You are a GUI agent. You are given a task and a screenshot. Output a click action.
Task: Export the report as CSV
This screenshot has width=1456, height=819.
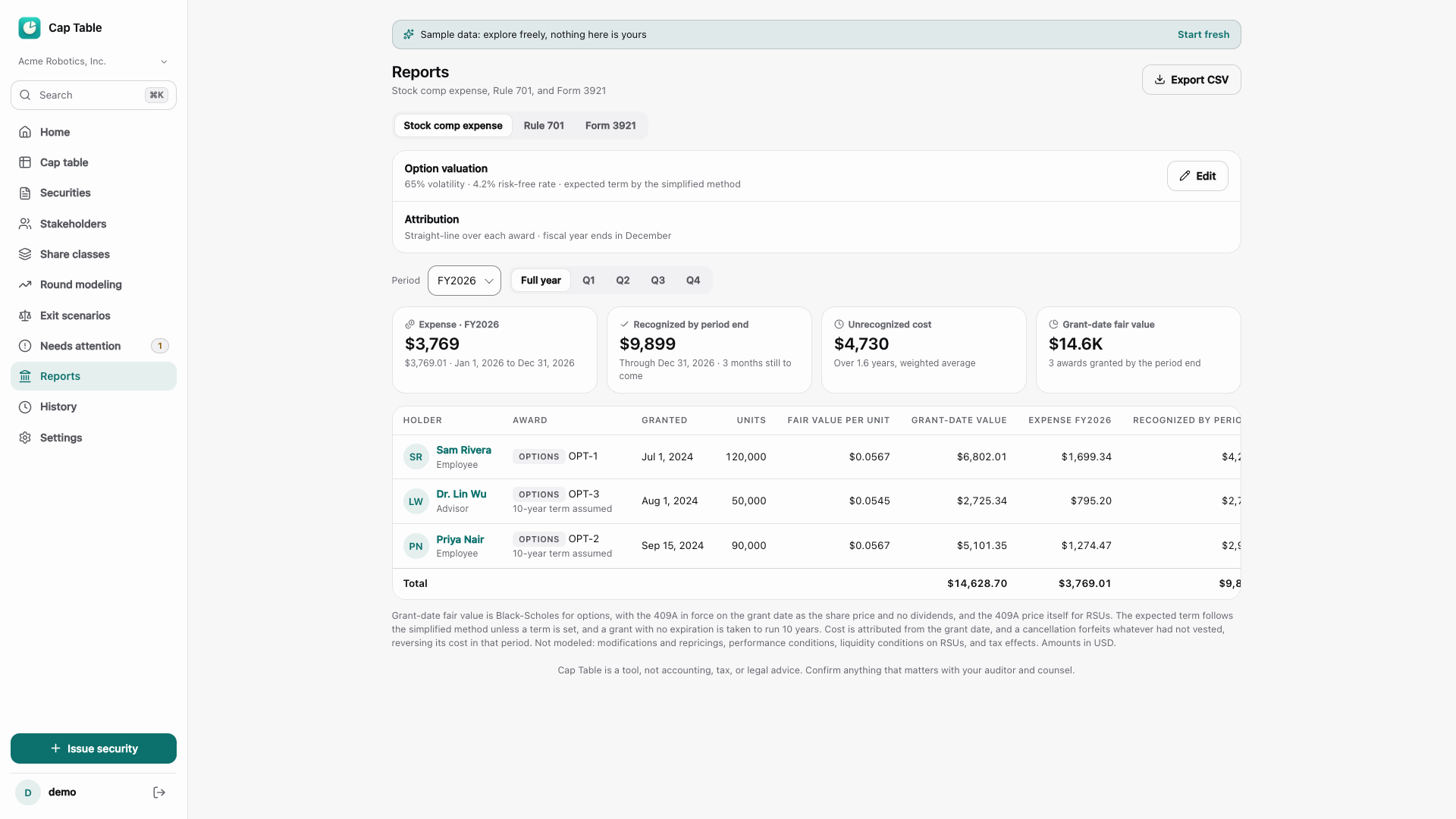(1191, 80)
